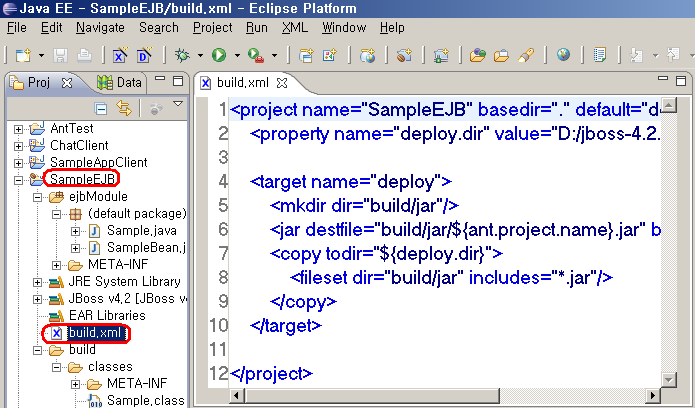The height and width of the screenshot is (408, 695).
Task: Select the build.xml editor tab
Action: point(242,82)
